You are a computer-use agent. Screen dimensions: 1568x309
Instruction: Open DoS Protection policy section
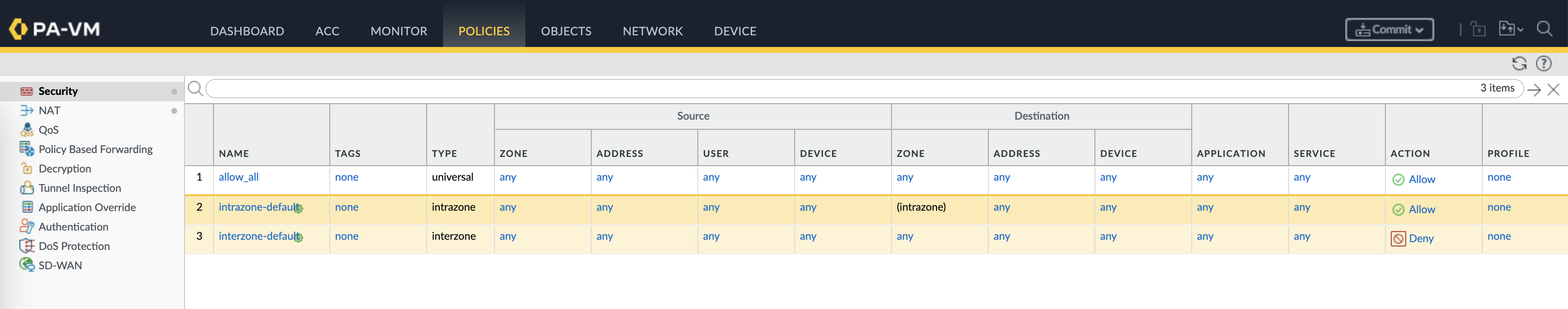(74, 246)
